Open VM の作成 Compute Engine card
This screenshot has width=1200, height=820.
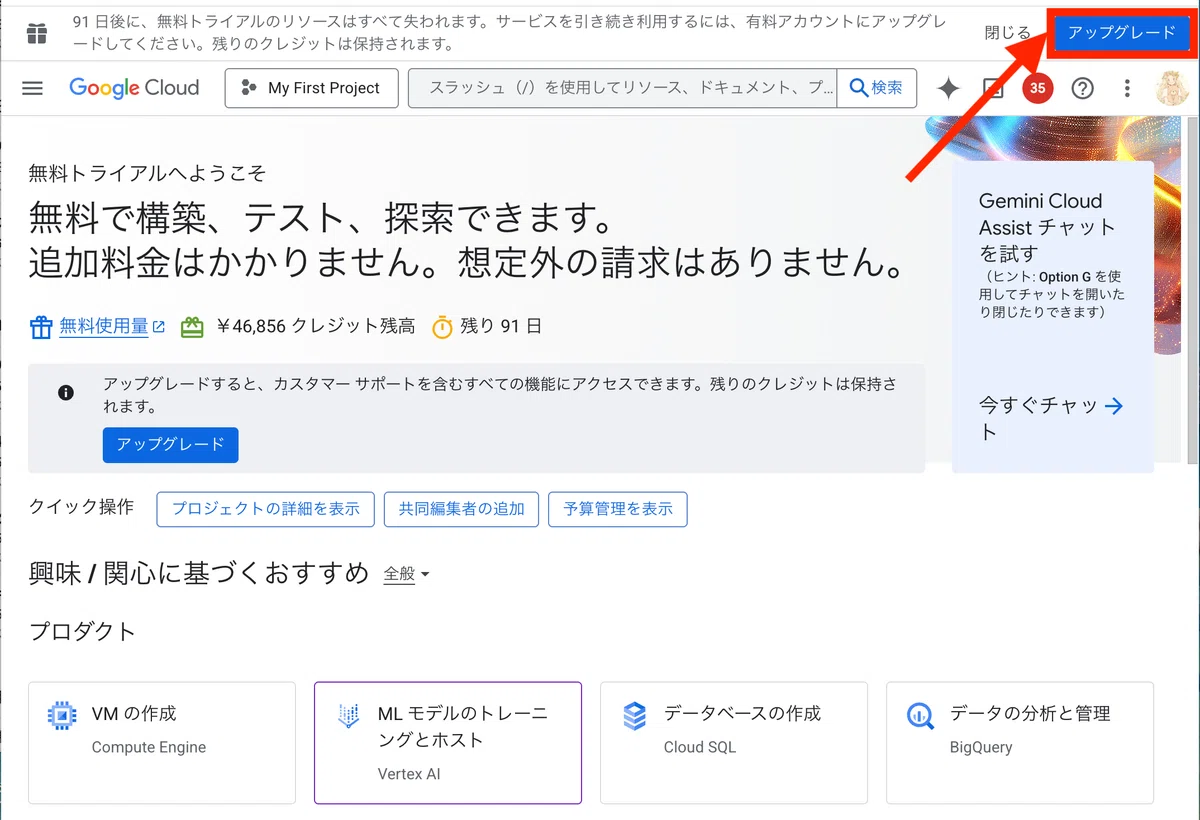point(162,743)
